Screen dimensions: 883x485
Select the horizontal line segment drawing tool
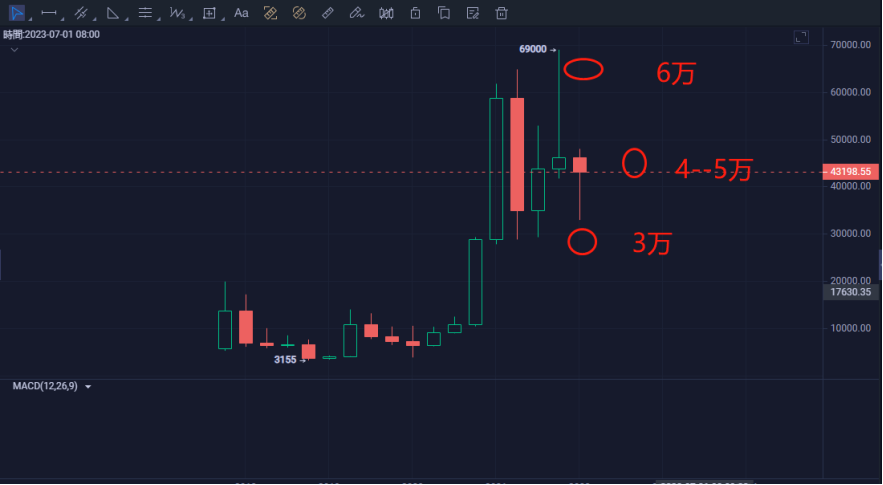[x=49, y=12]
